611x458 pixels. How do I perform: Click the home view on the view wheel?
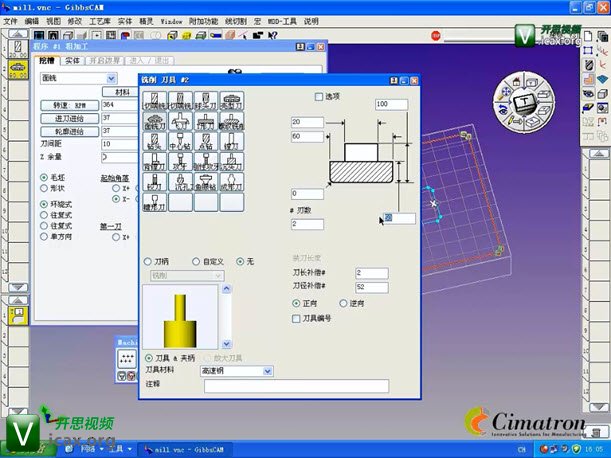[x=516, y=81]
